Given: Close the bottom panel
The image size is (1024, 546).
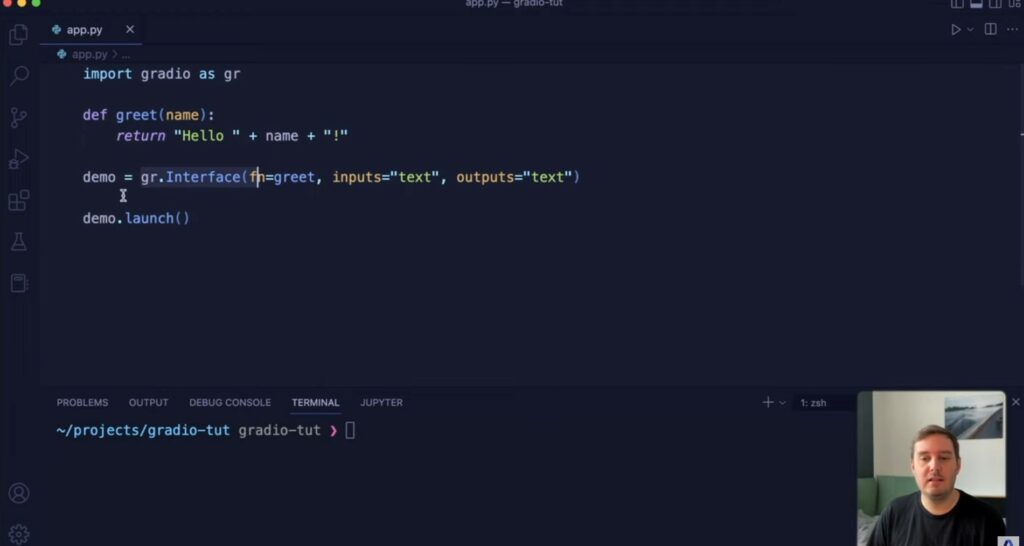Looking at the screenshot, I should (1016, 402).
